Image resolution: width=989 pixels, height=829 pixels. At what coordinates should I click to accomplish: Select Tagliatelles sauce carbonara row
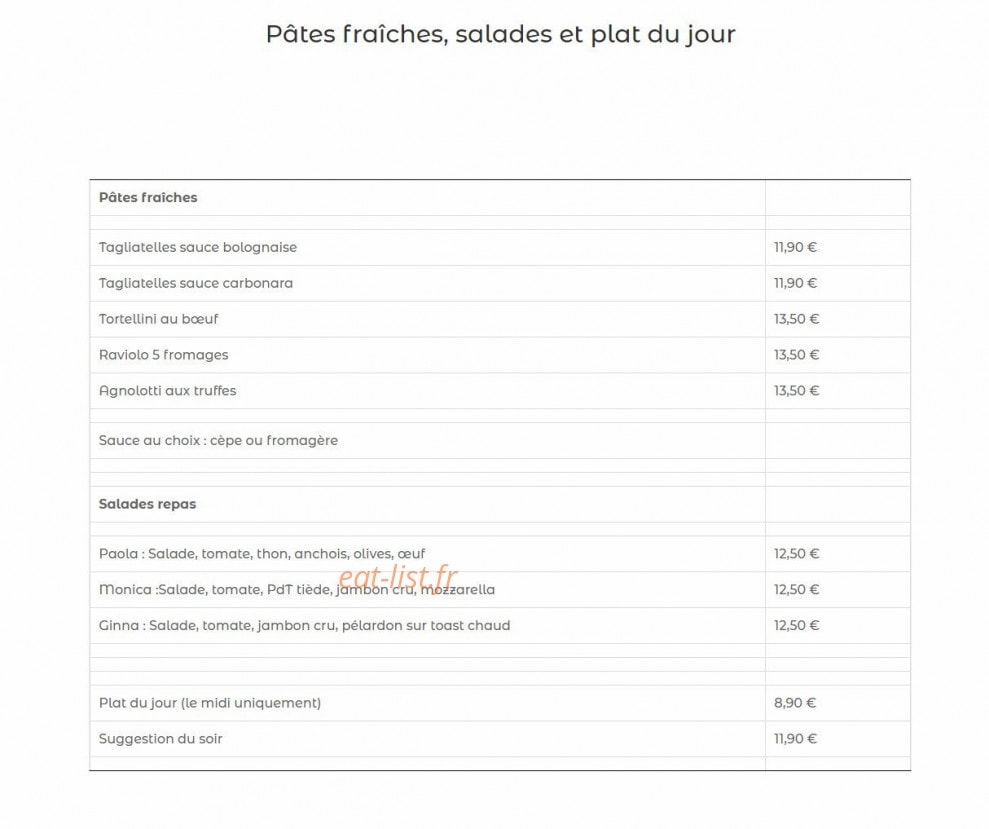[500, 283]
